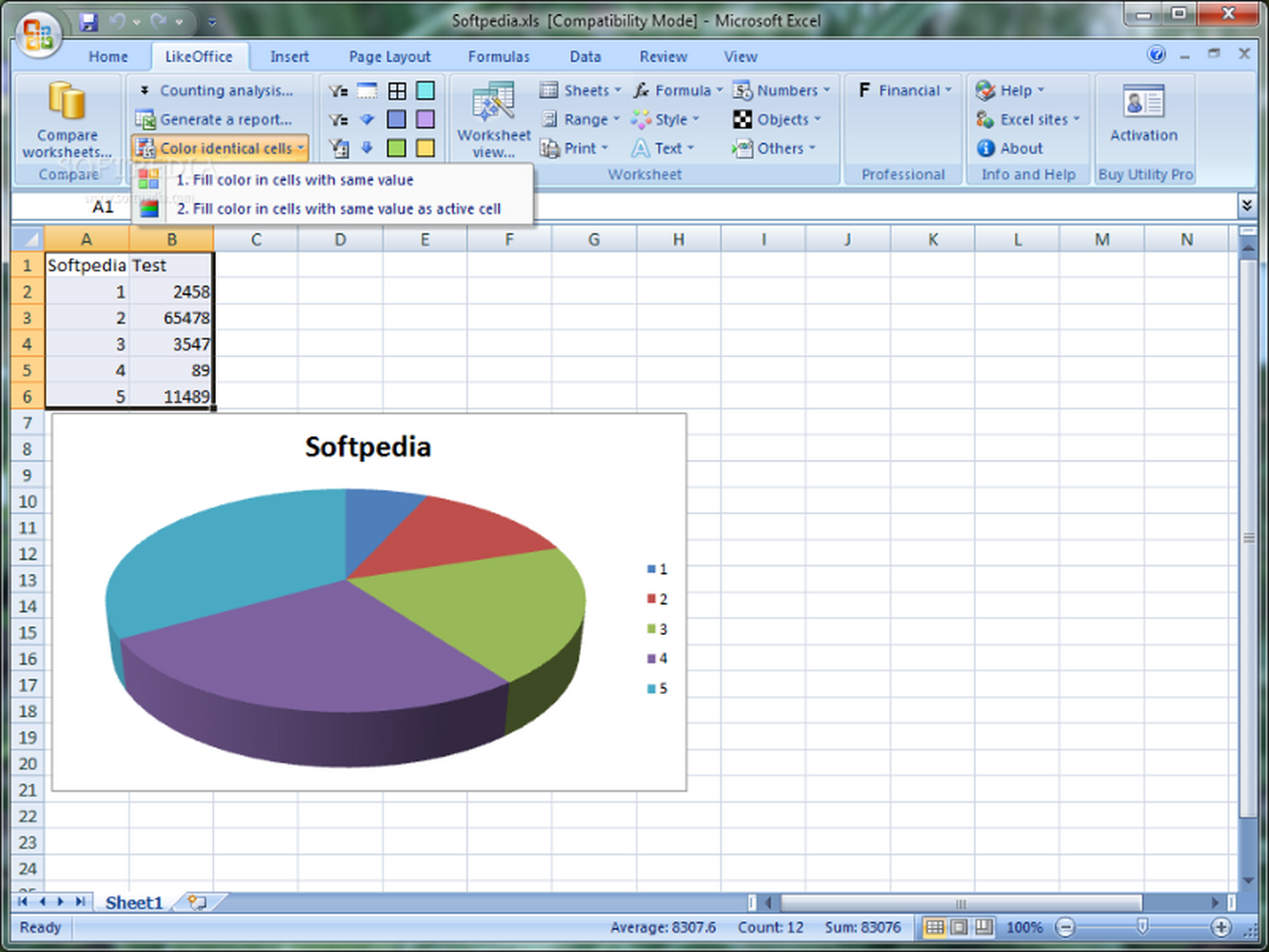Viewport: 1269px width, 952px height.
Task: Save the workbook via quick access toolbar
Action: point(89,21)
